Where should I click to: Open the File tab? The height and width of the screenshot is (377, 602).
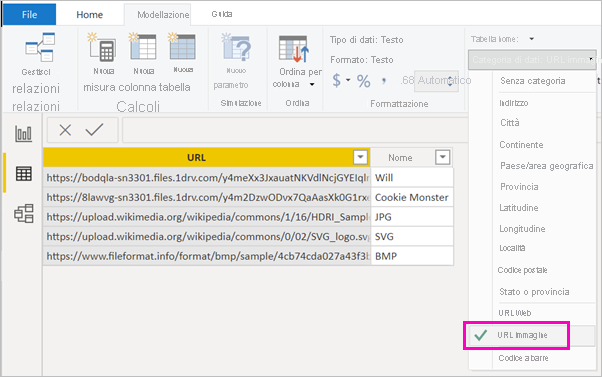(x=29, y=15)
